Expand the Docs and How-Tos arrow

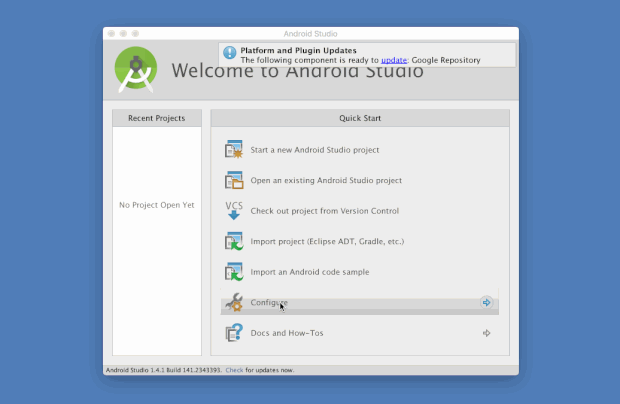pos(486,333)
